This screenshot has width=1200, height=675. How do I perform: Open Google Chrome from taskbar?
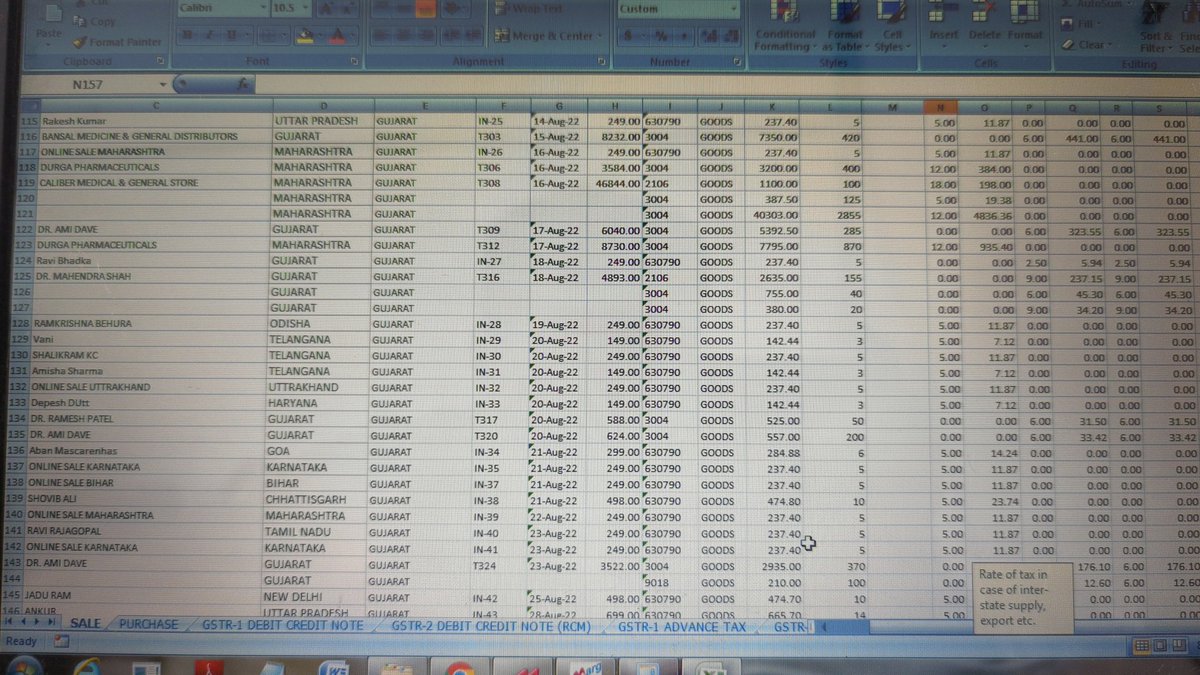pos(460,668)
